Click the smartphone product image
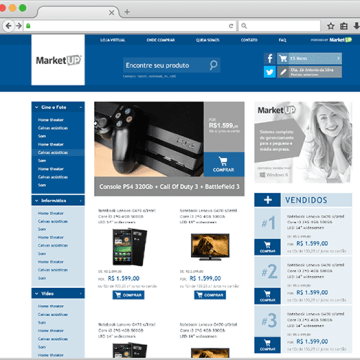Image resolution: width=360 pixels, height=360 pixels. (x=129, y=247)
